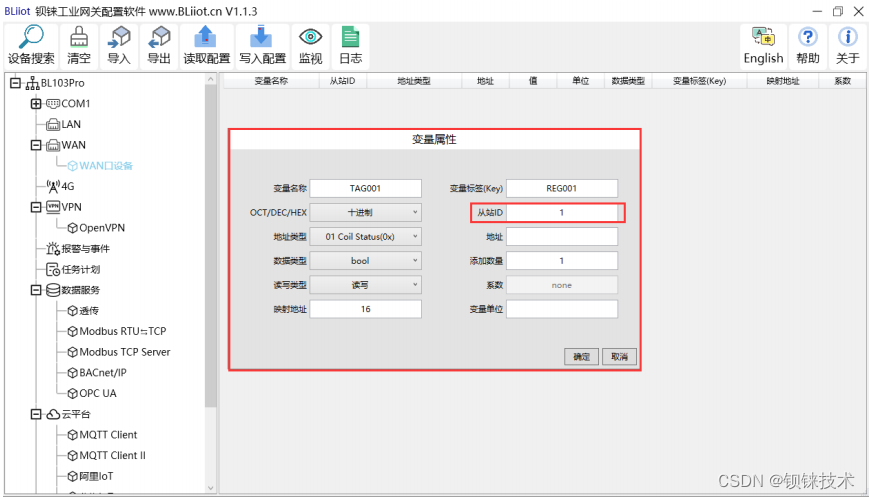This screenshot has width=870, height=499.
Task: Focus the empty 地址 input field
Action: [x=562, y=236]
